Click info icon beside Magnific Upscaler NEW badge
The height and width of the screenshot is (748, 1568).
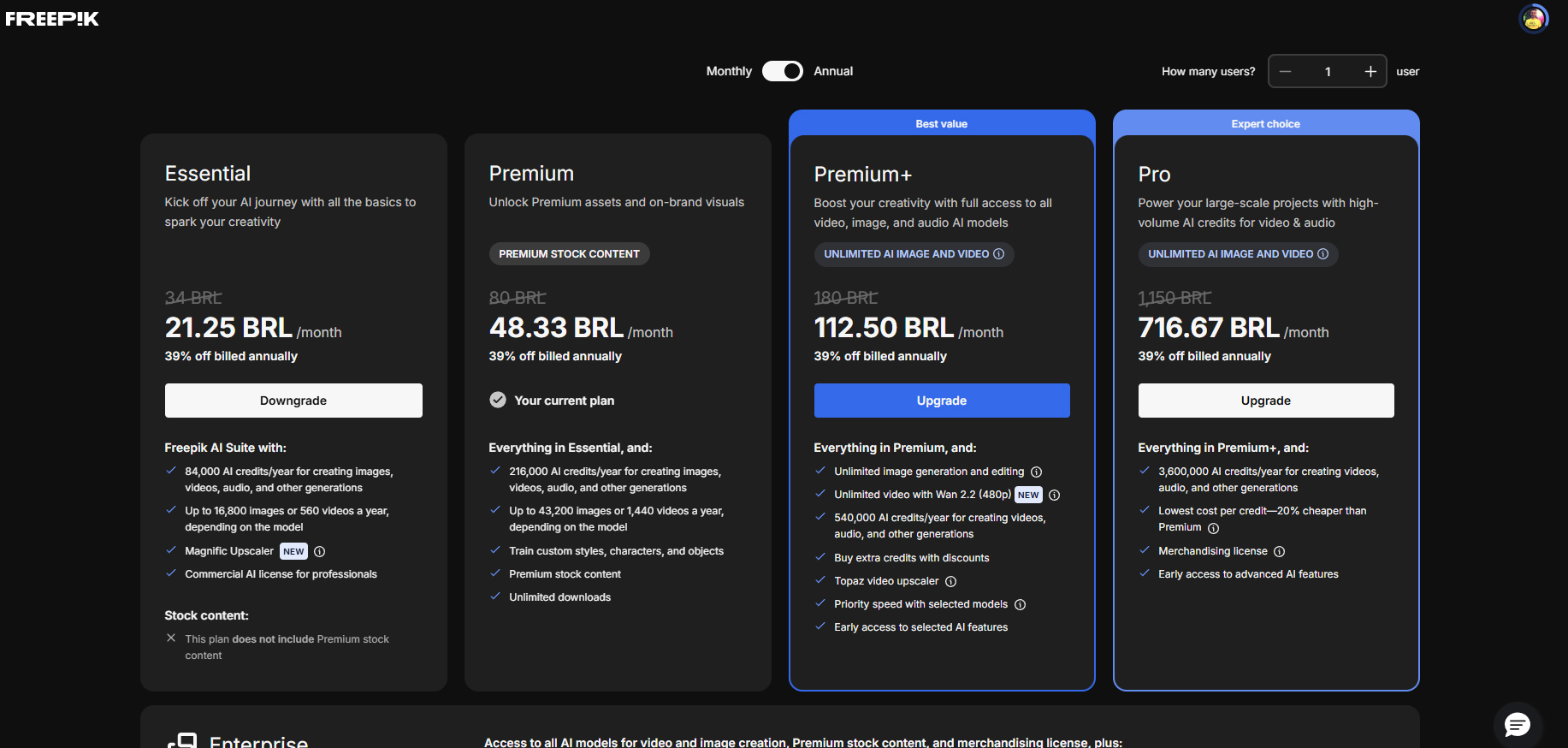pyautogui.click(x=320, y=552)
